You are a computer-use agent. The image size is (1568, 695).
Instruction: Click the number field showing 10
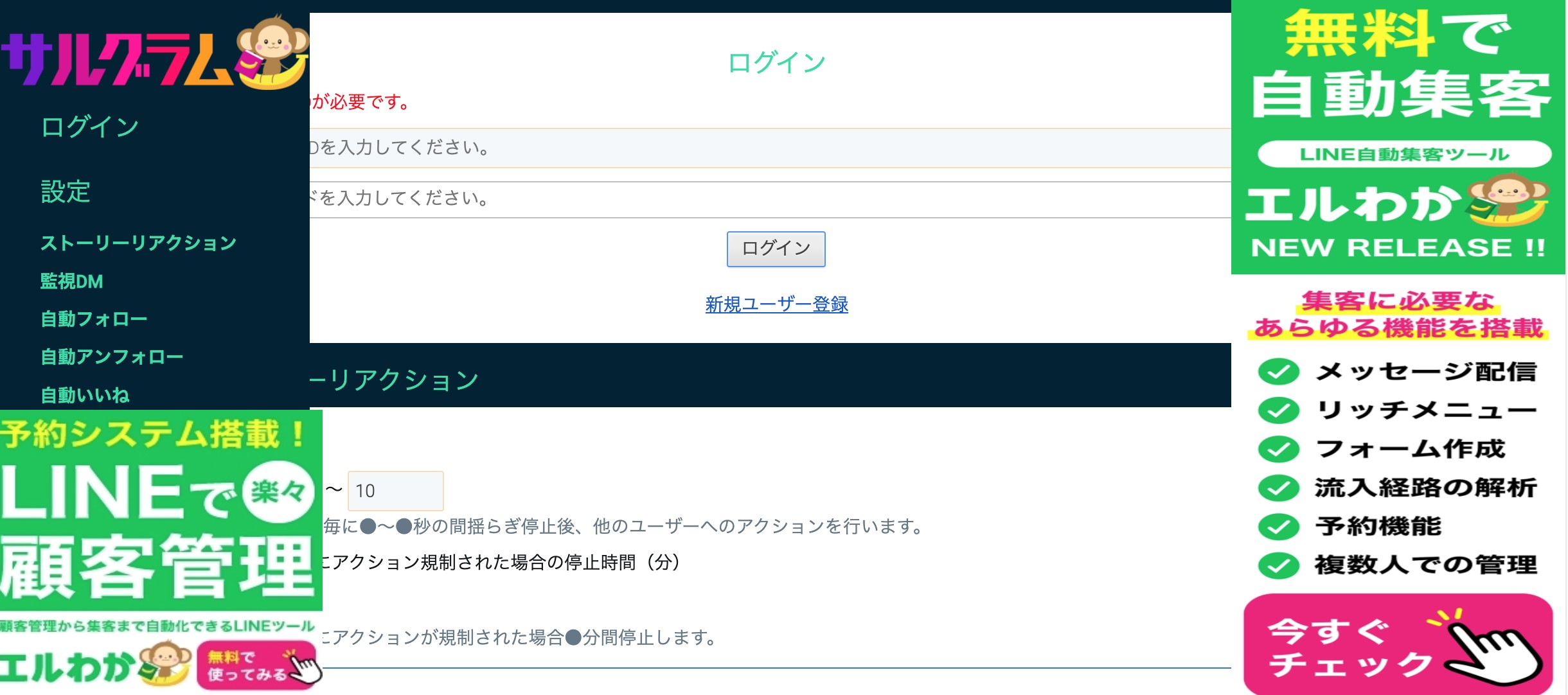click(x=395, y=491)
